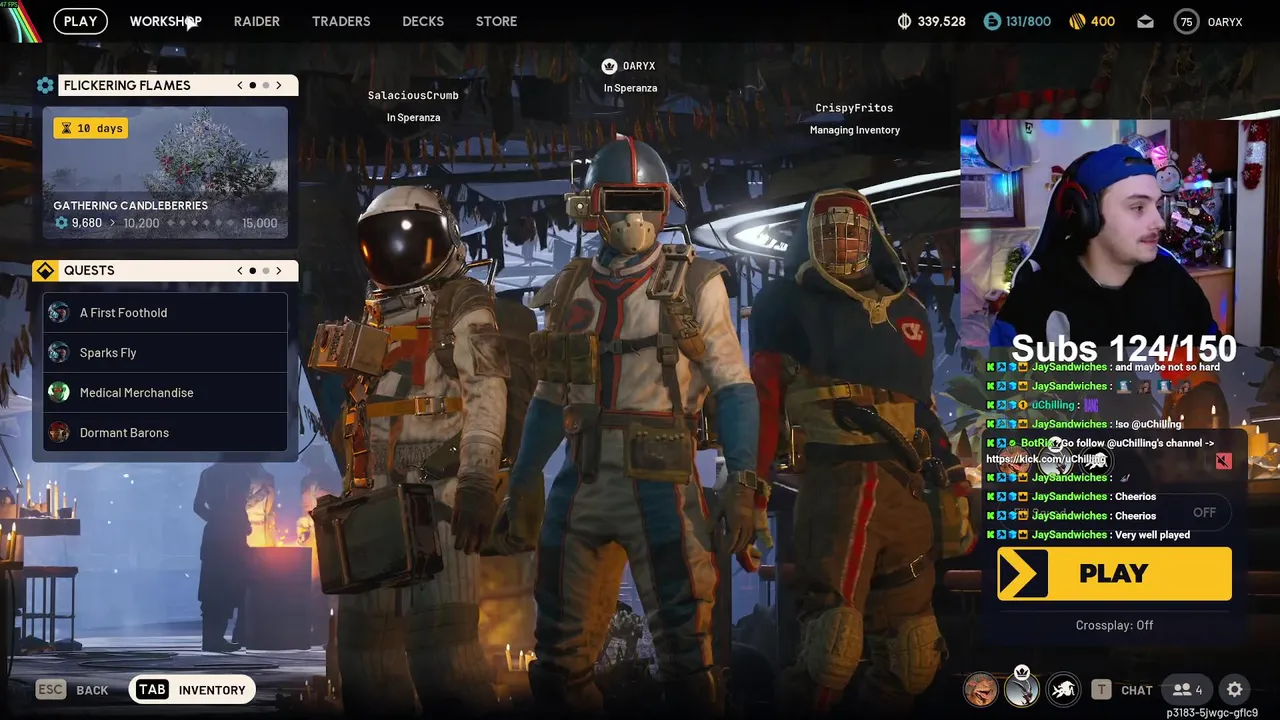Open the WORKSHOP tab
Viewport: 1280px width, 720px height.
[x=165, y=21]
